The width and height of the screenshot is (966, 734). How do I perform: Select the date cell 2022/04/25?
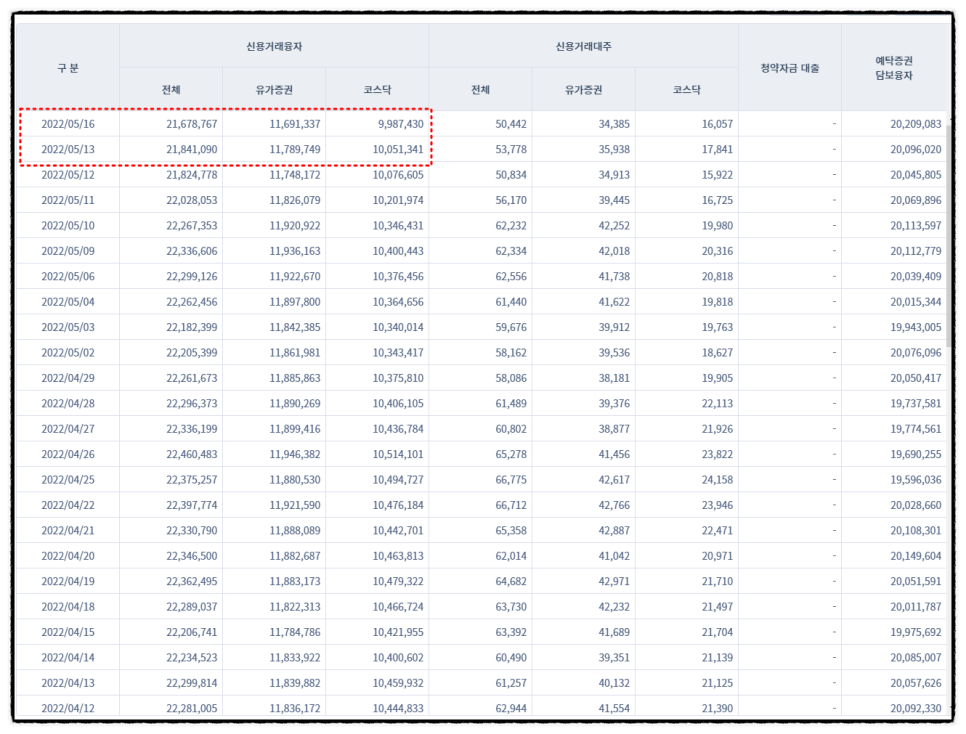(68, 479)
